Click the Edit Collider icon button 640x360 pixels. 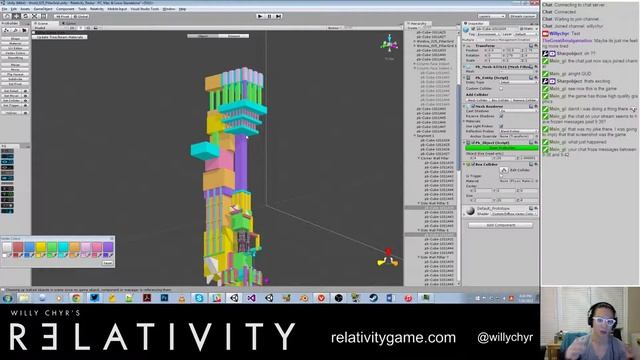(x=504, y=170)
